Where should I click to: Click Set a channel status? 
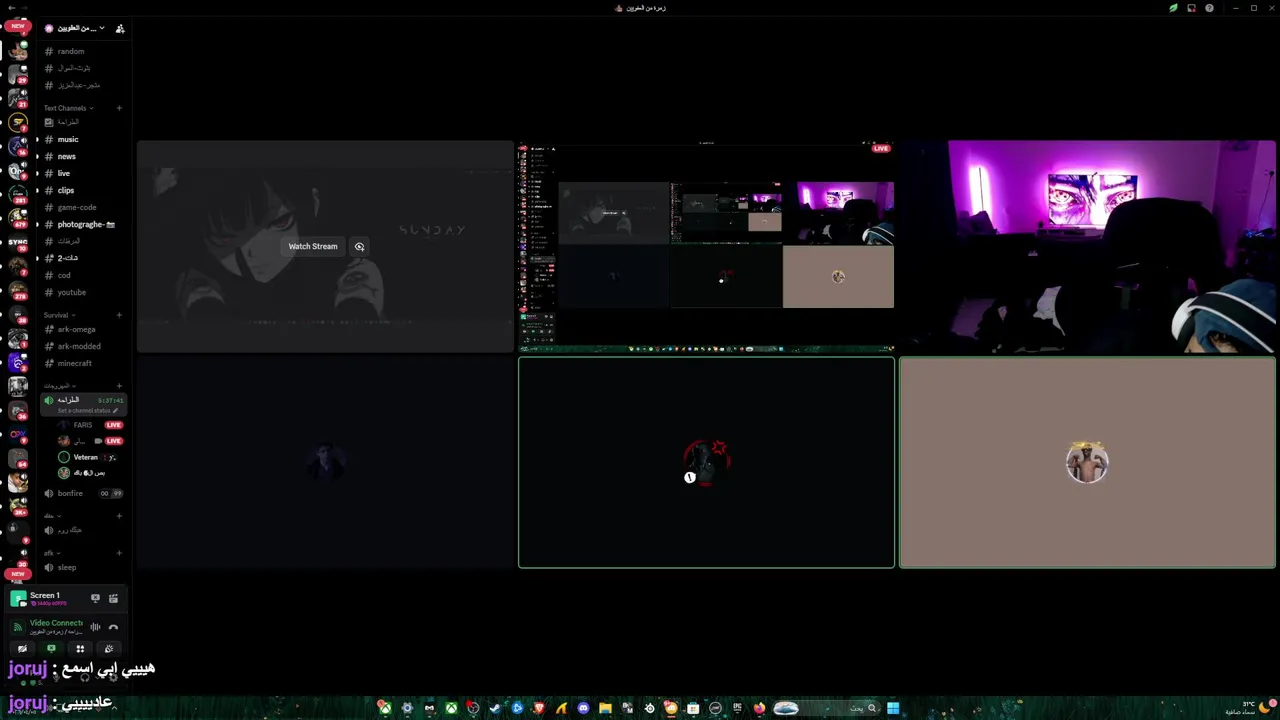coord(87,411)
